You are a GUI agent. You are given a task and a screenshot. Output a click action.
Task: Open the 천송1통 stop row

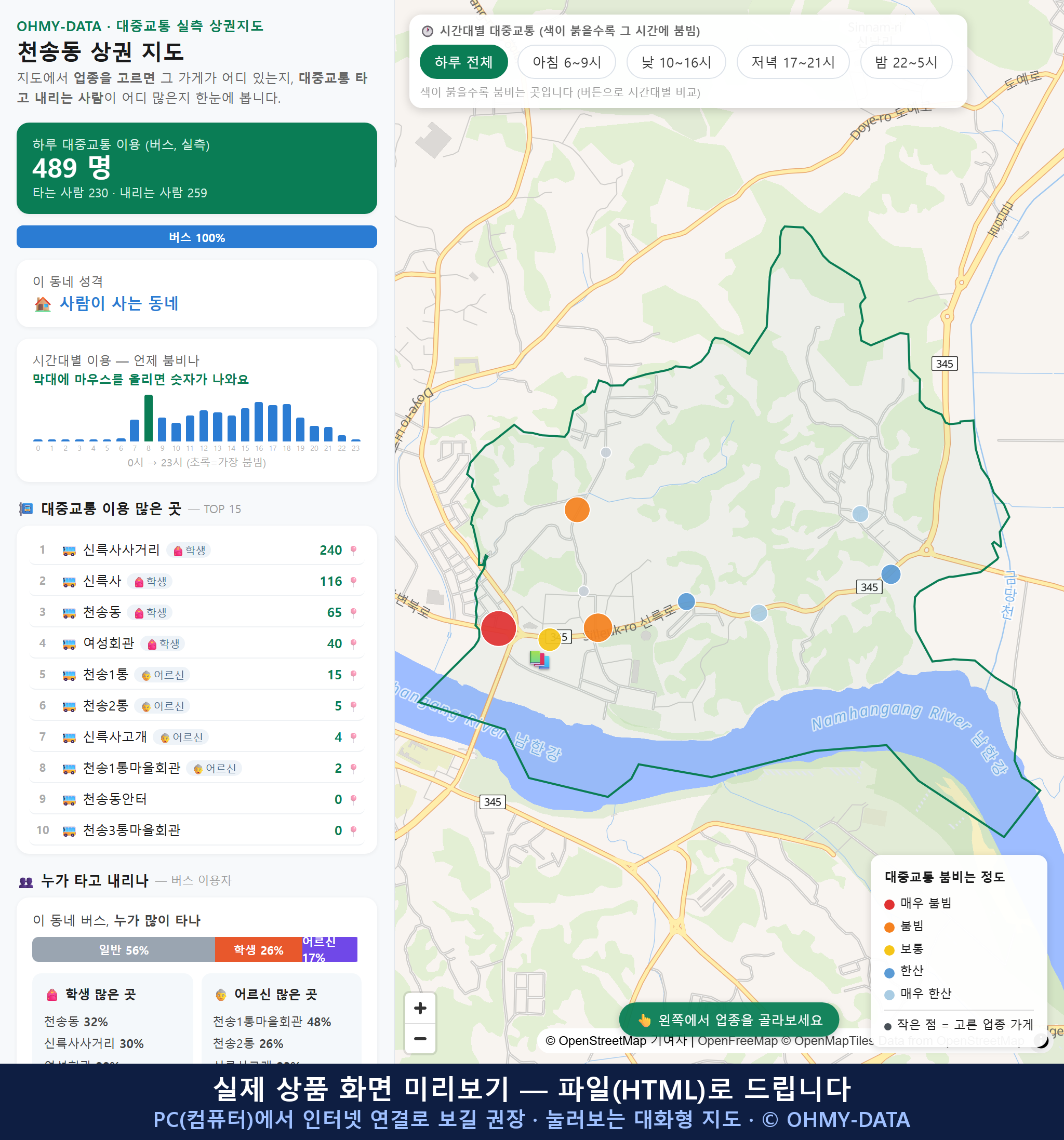point(197,674)
